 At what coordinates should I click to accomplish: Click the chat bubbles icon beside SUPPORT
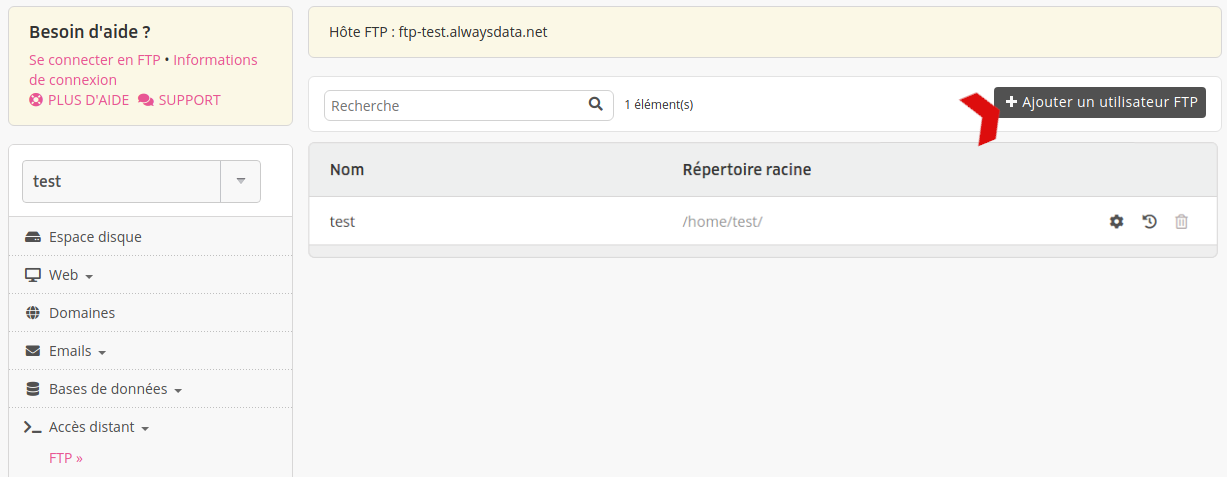coord(146,100)
